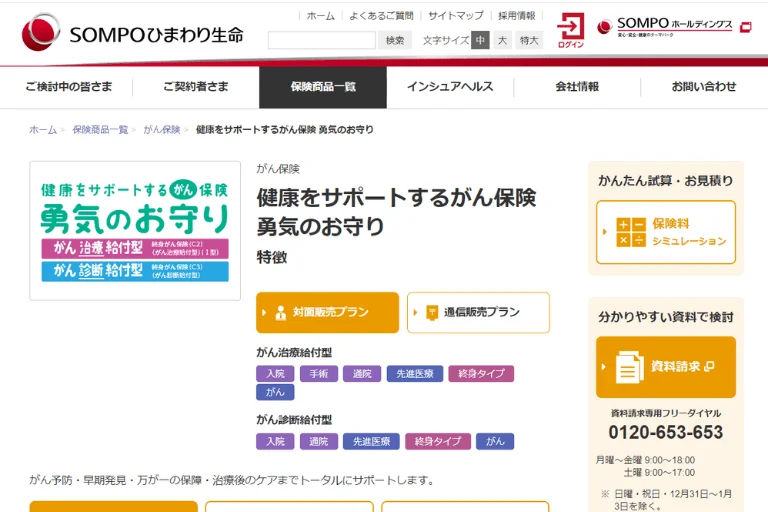Open the SOMPOホールディングス logo link
Screen dimensions: 768x512
coord(665,27)
